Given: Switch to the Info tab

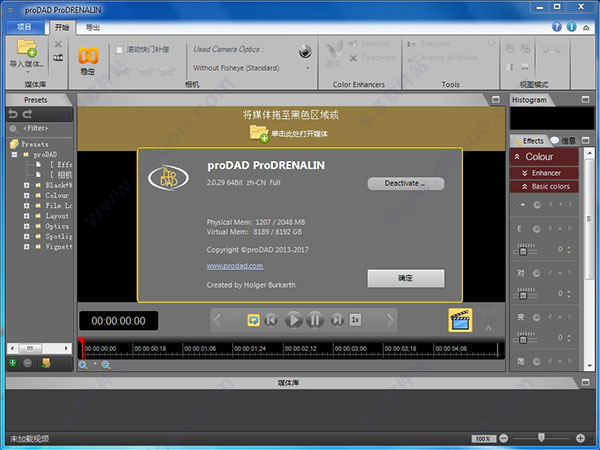Looking at the screenshot, I should 564,141.
